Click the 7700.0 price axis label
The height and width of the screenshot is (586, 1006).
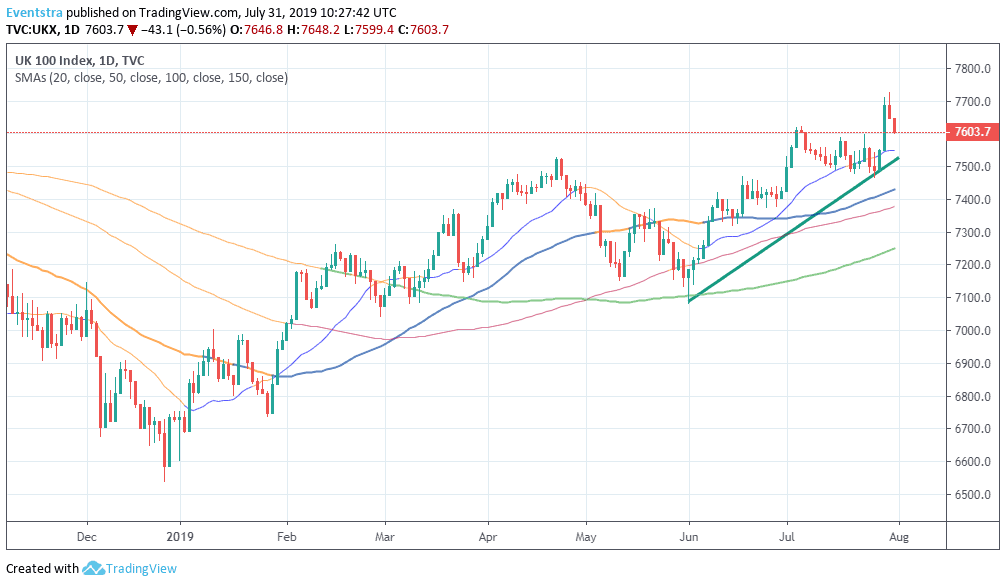tap(973, 101)
